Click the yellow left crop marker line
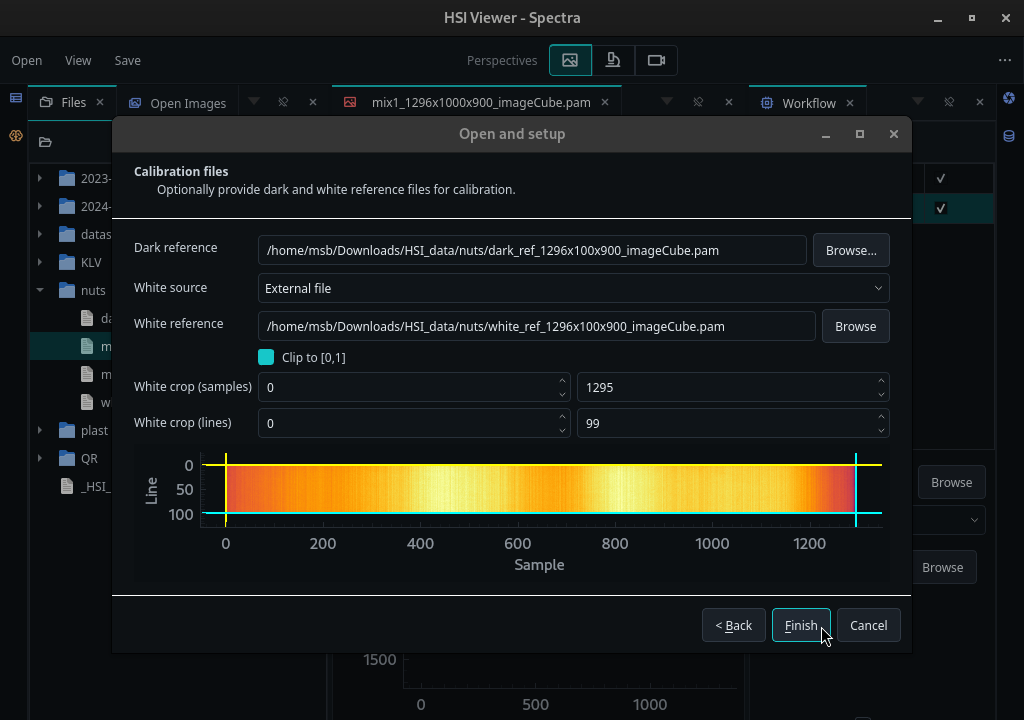1024x720 pixels. [x=226, y=490]
